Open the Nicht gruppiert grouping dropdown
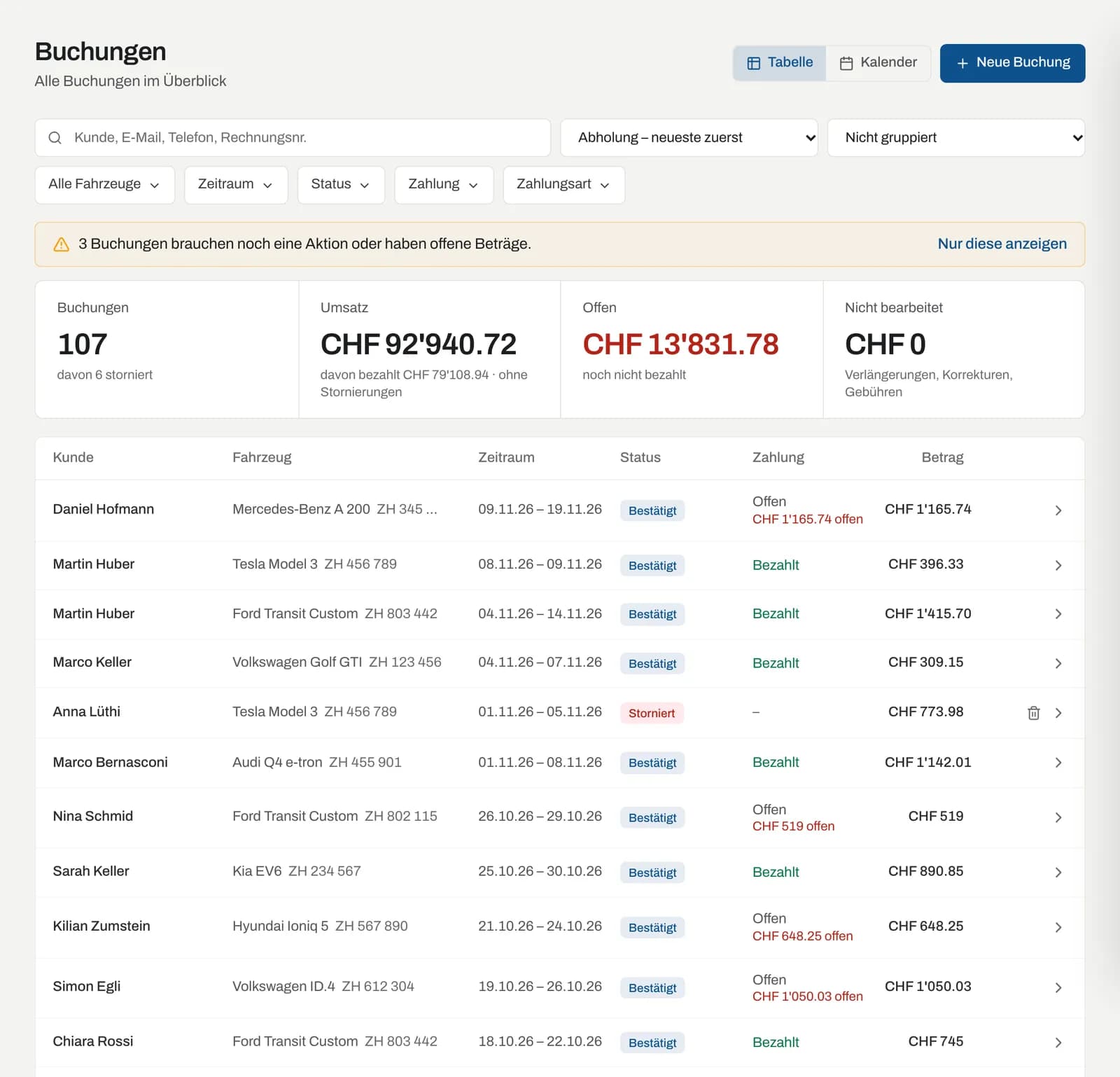 [956, 138]
